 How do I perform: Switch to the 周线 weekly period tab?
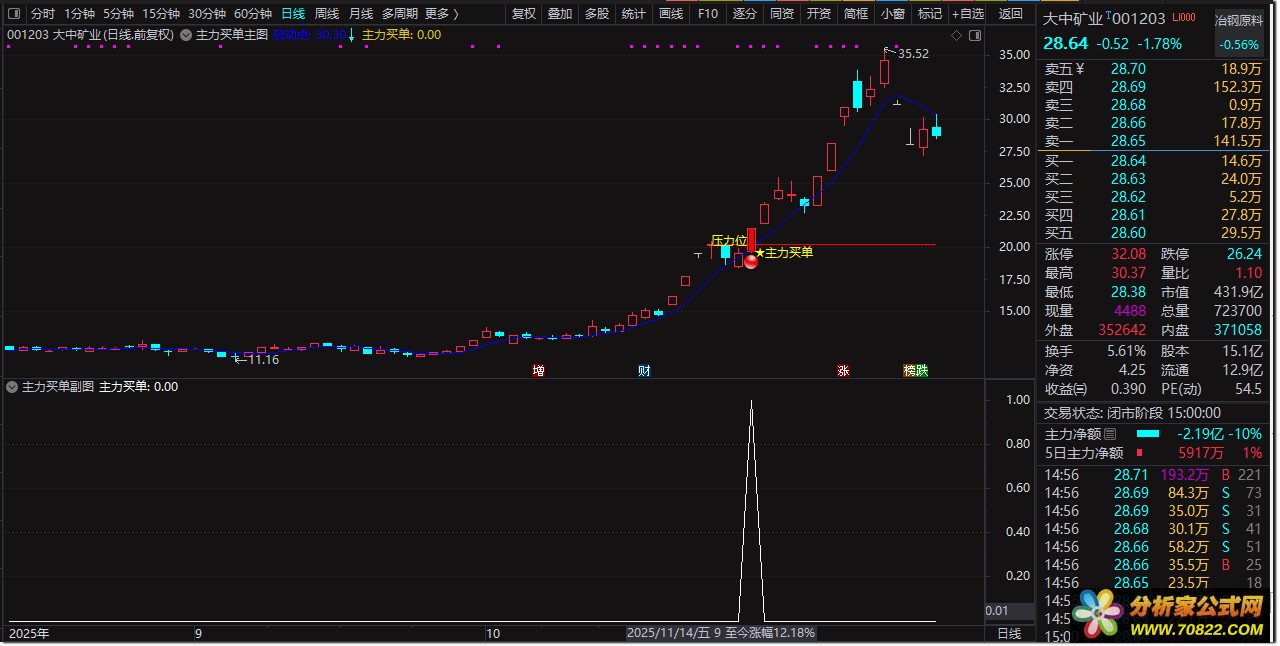tap(327, 14)
